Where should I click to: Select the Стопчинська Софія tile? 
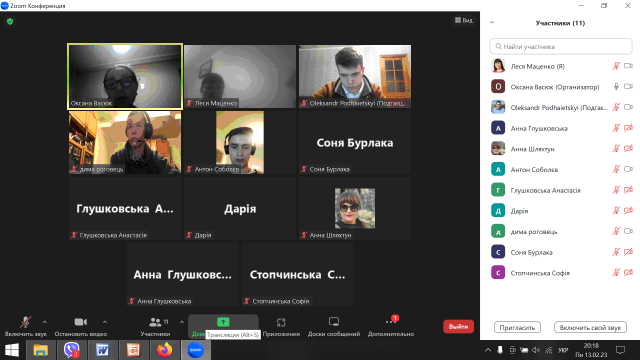tap(298, 274)
